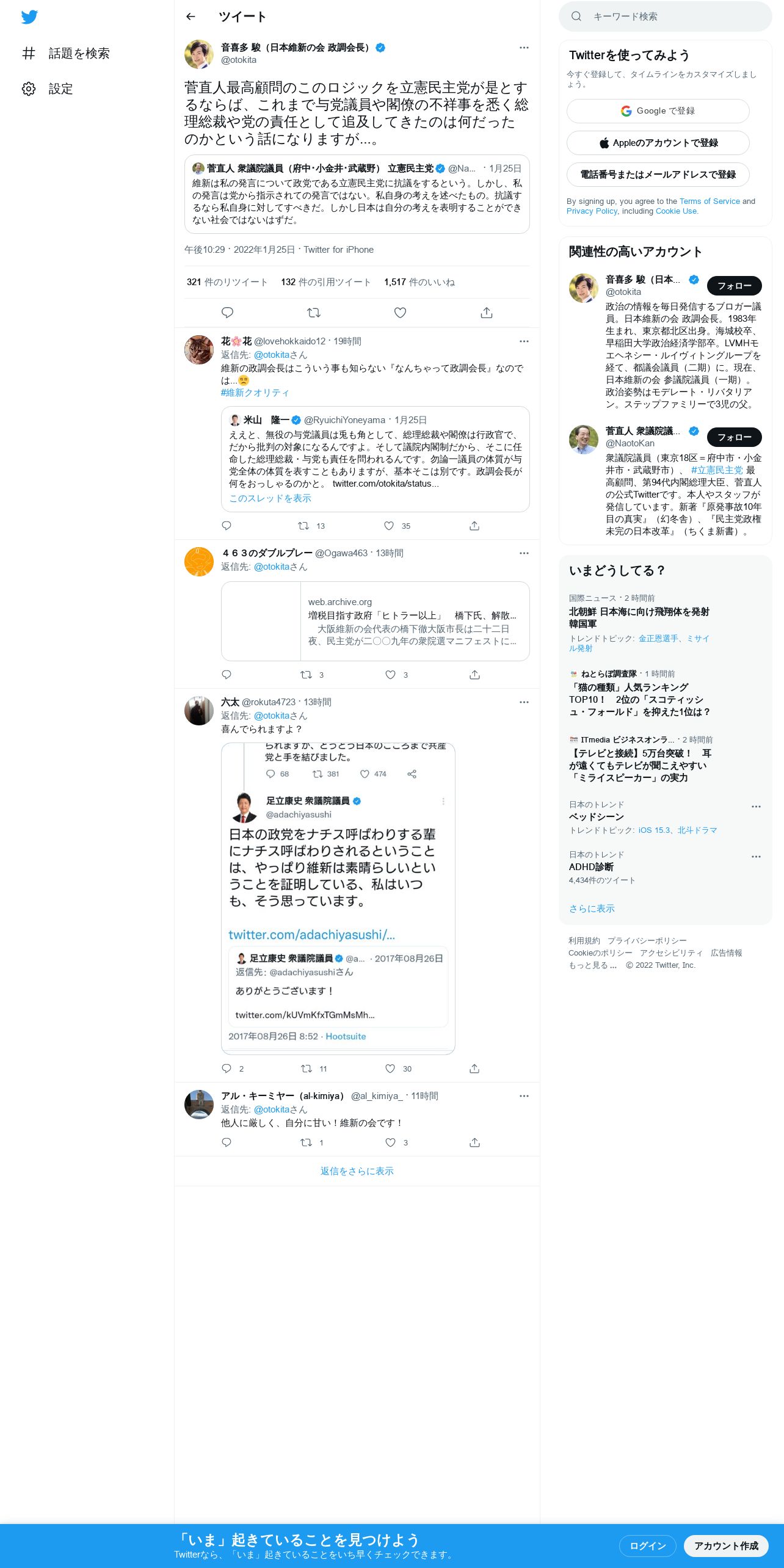Like the reply from lovehokkaido12

pos(389,526)
